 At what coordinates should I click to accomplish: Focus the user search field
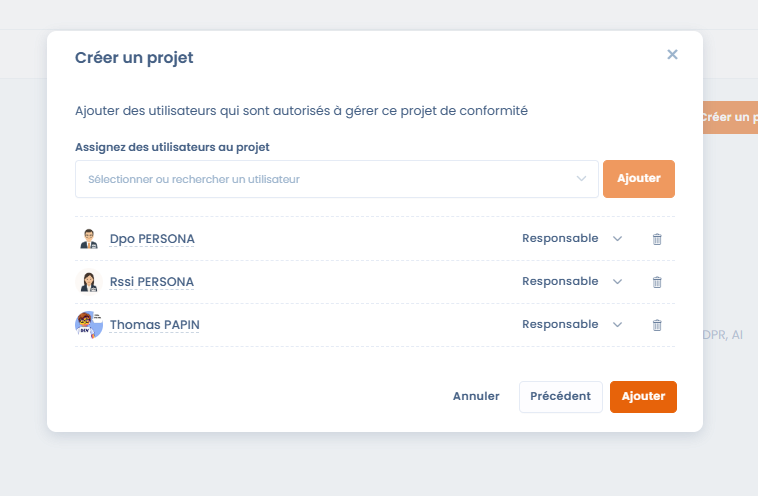(320, 179)
